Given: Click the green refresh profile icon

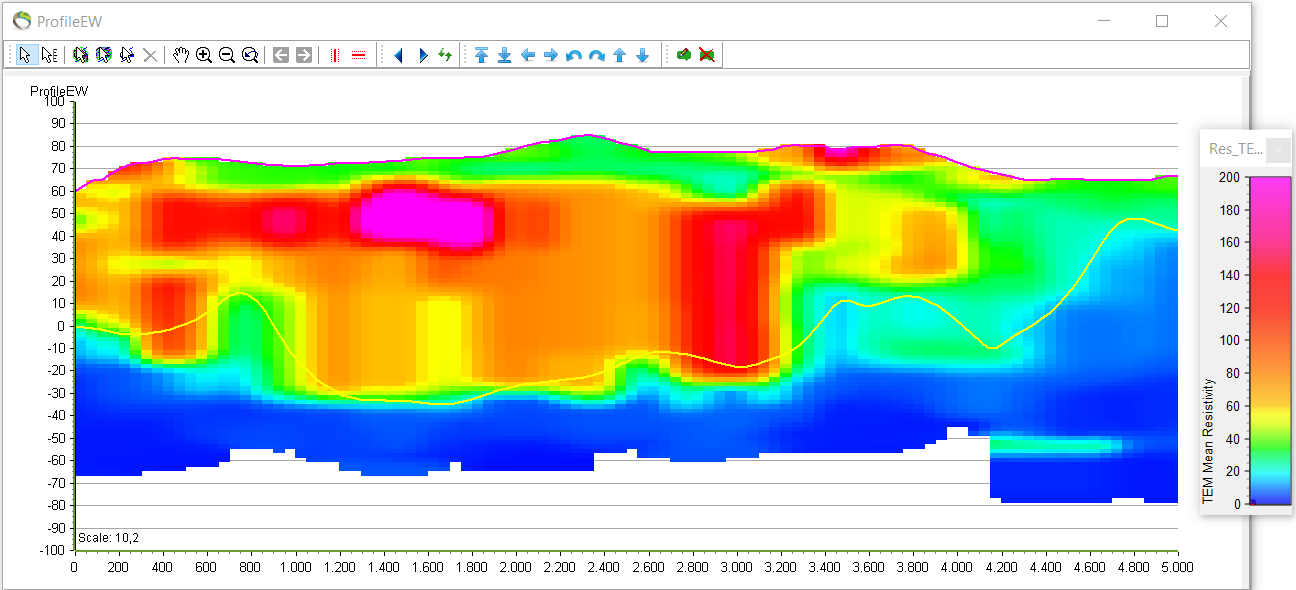Looking at the screenshot, I should (x=445, y=55).
